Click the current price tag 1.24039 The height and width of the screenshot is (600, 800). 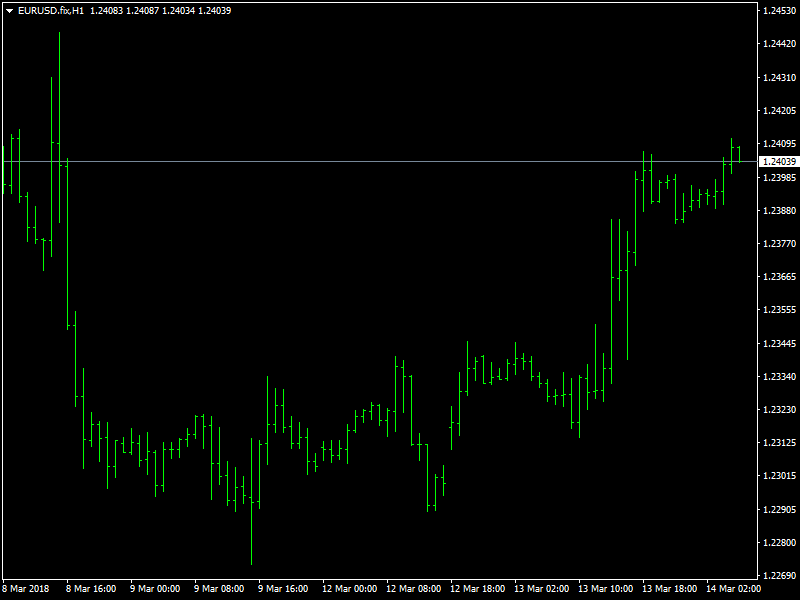click(x=779, y=162)
